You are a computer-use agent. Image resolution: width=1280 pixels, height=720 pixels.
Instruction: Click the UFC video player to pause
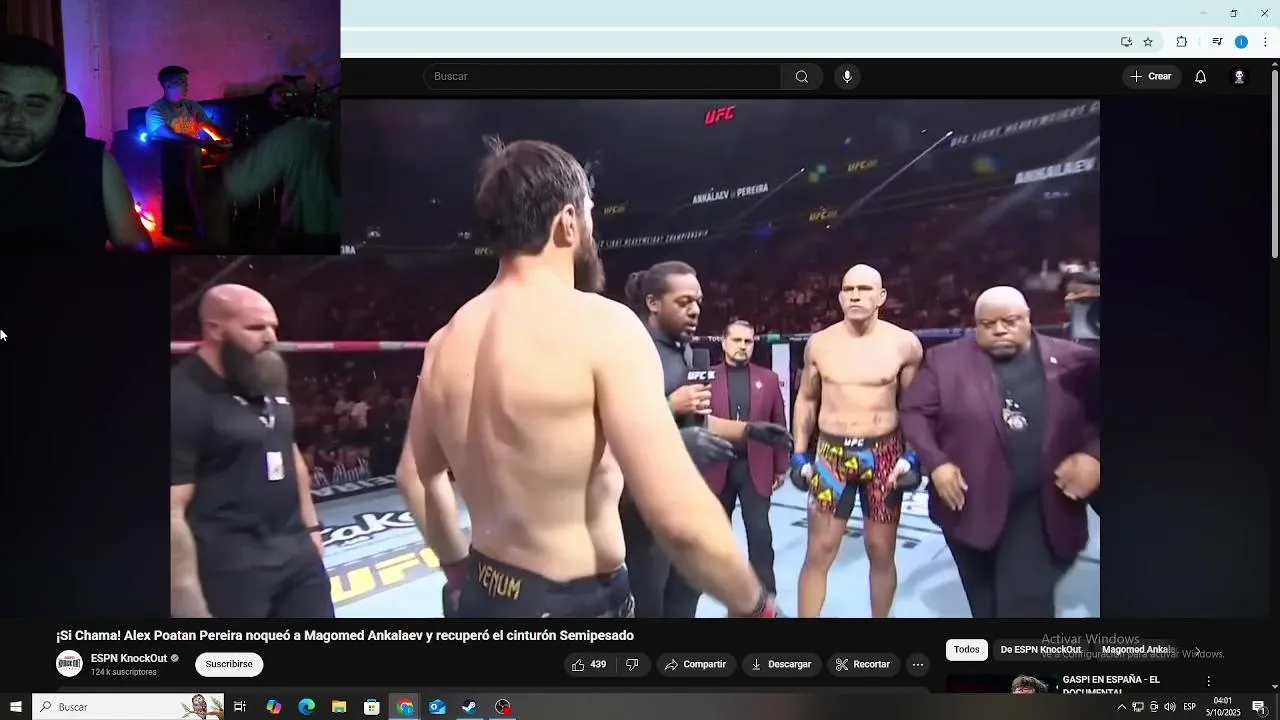click(x=635, y=358)
